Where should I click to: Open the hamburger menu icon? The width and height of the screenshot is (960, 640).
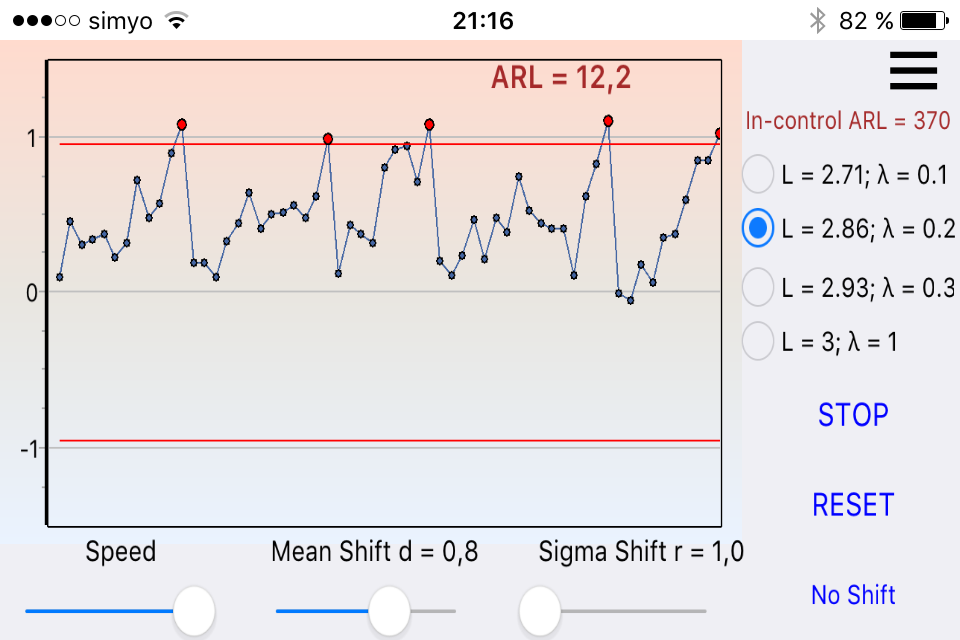point(913,70)
